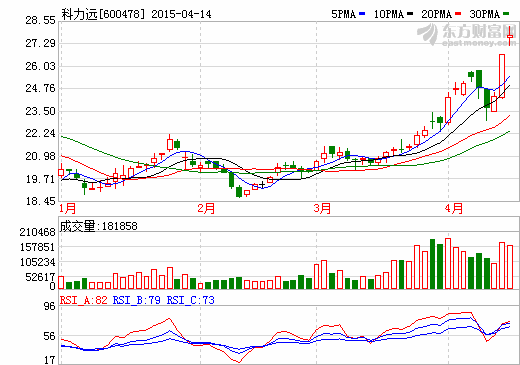Click the date 2015-04-14 in the title
520x365 pixels.
(x=181, y=14)
